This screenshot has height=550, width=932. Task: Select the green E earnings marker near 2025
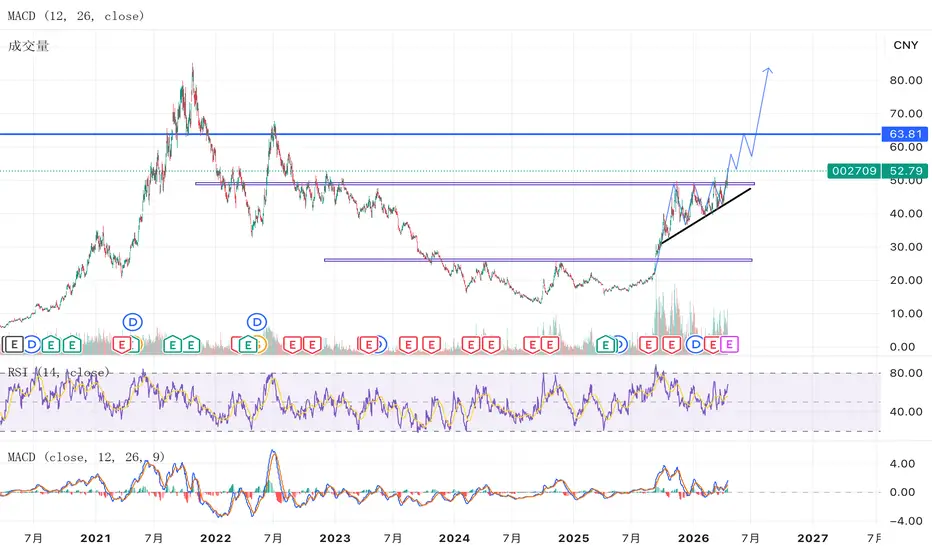click(x=606, y=344)
